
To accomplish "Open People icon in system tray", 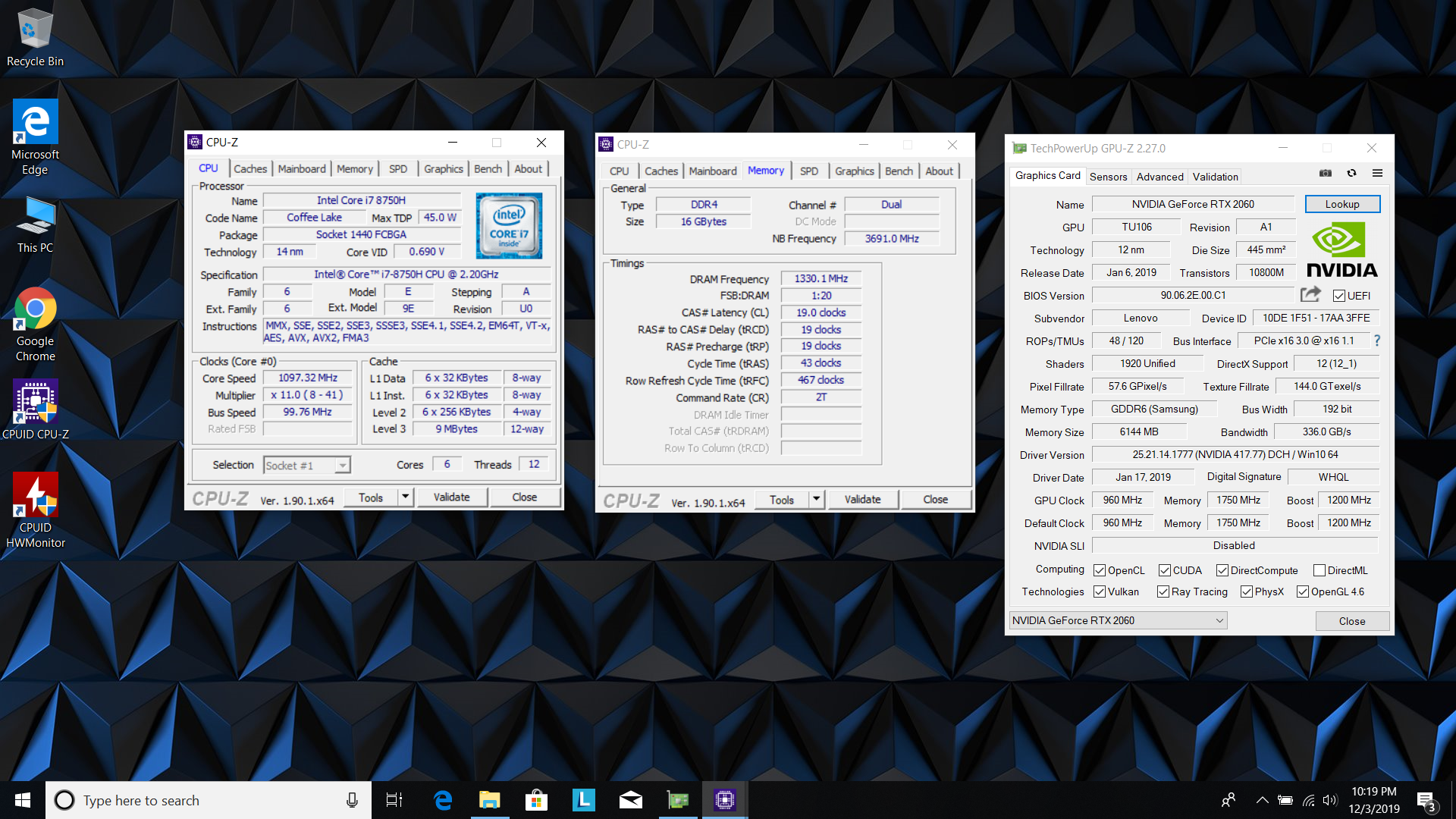I will click(x=1228, y=800).
